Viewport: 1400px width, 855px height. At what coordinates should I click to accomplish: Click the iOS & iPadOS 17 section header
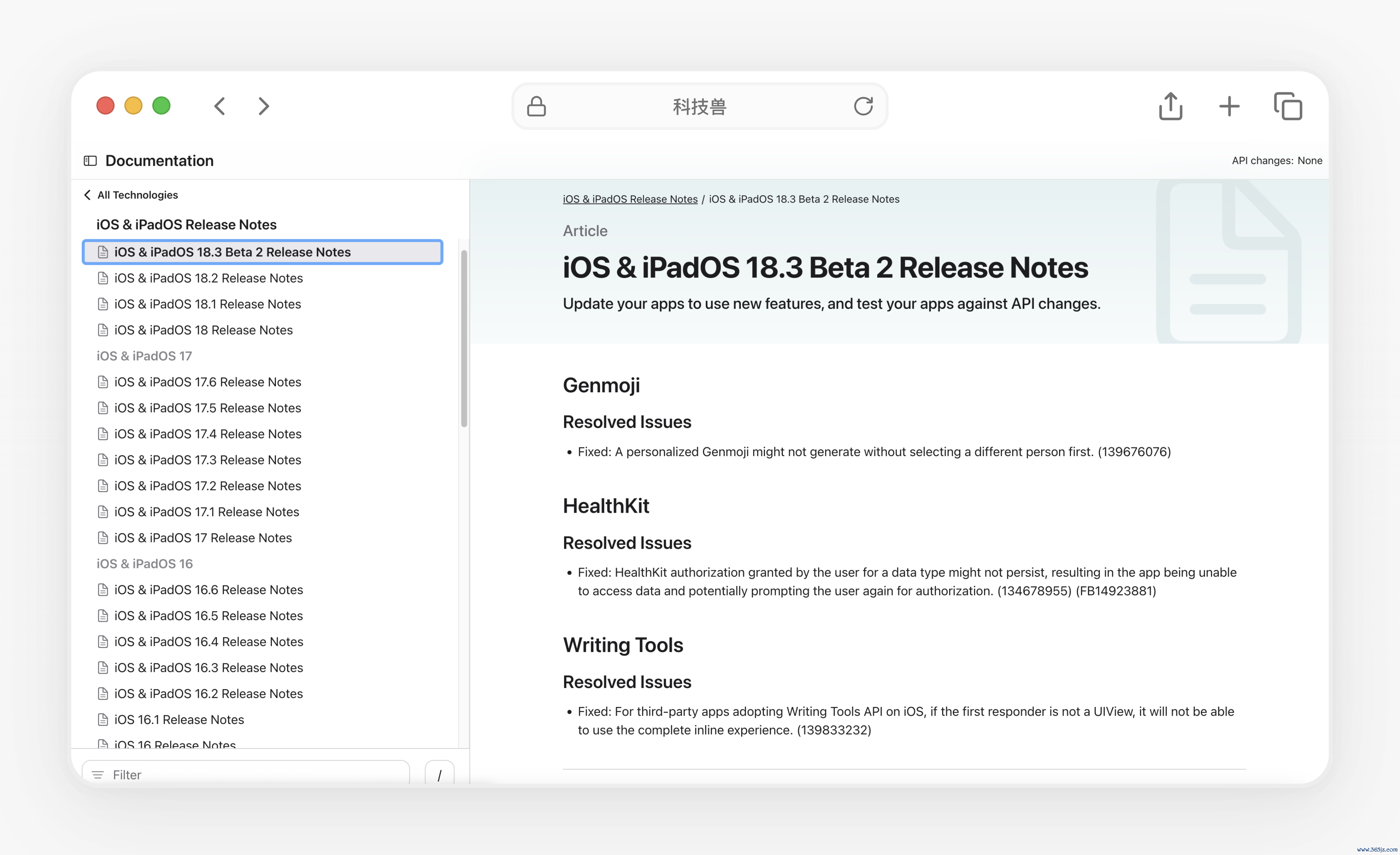coord(144,356)
